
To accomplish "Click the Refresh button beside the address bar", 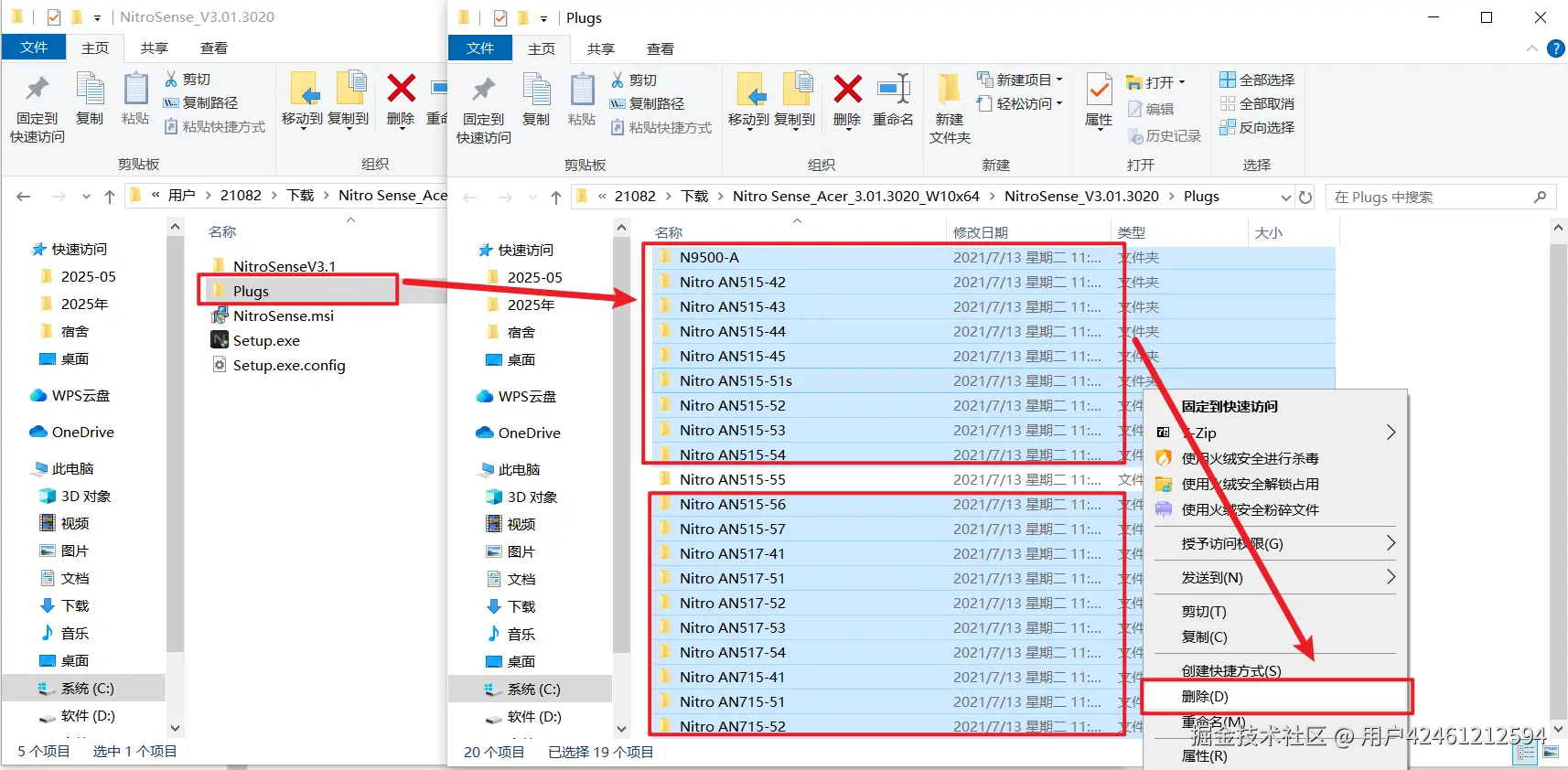I will [x=1305, y=197].
